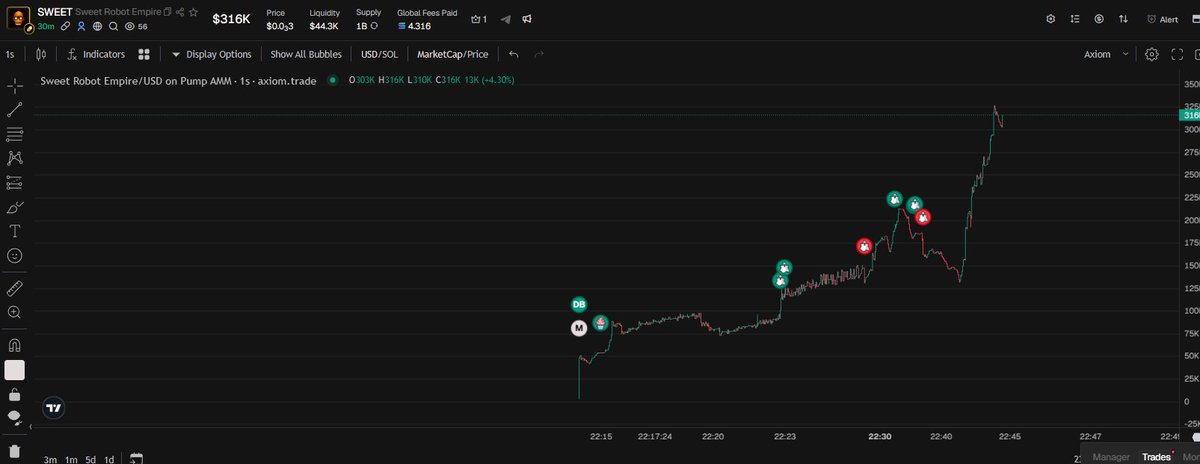Open the link icon under SWEET
1200x464 pixels.
64,27
